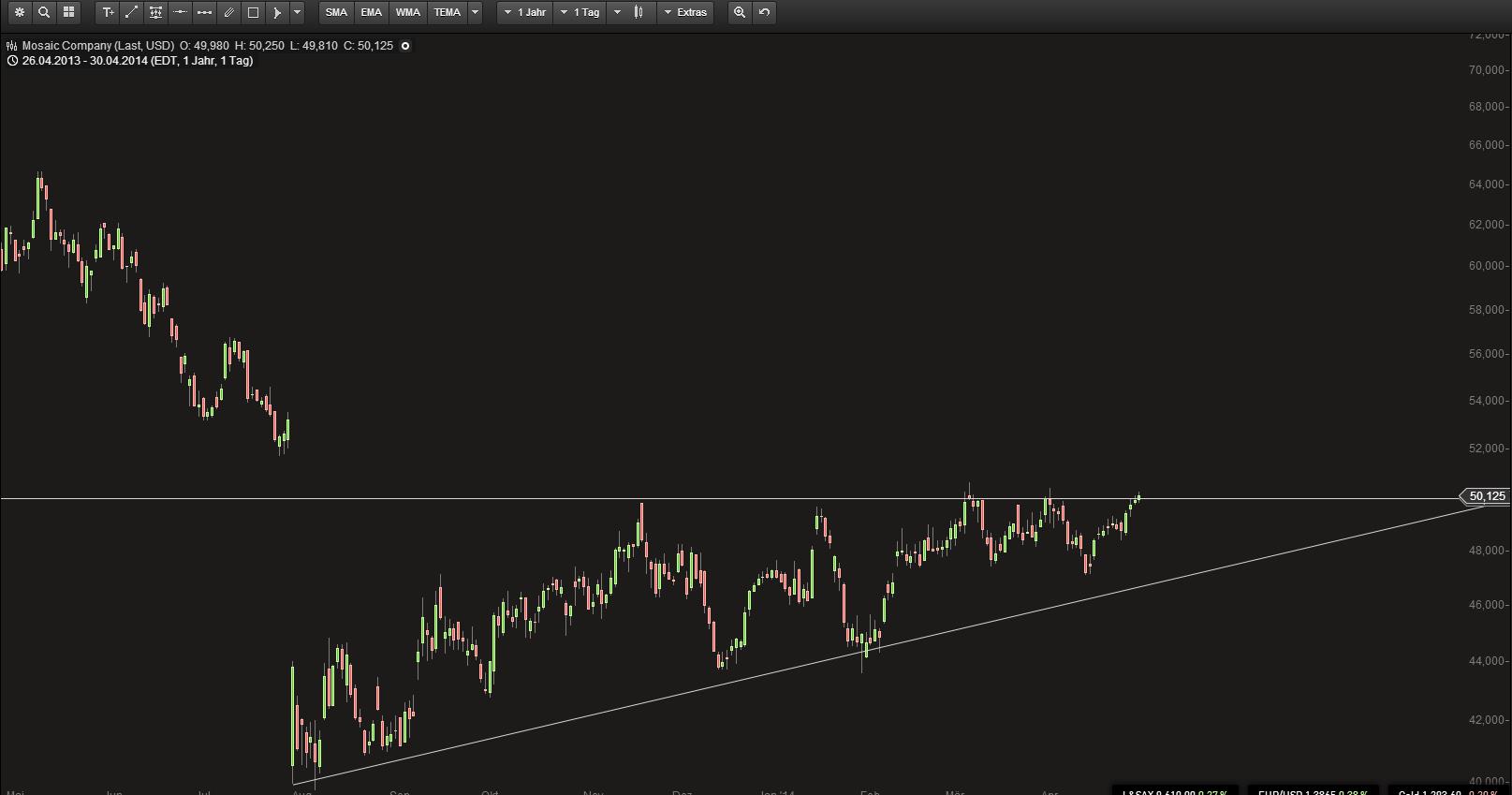Open the grid layout icon
The image size is (1512, 795).
click(x=68, y=12)
